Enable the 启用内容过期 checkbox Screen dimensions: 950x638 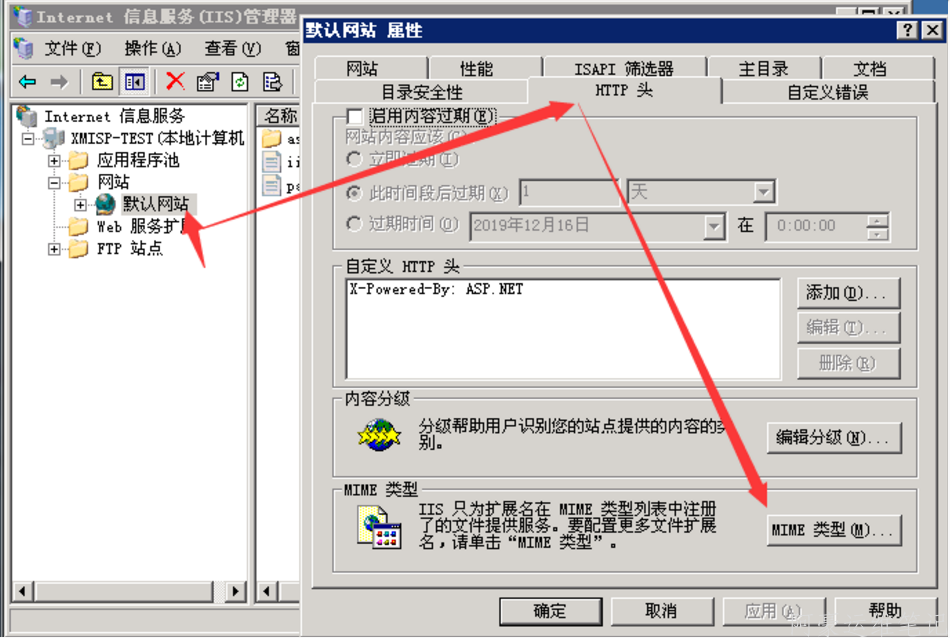point(354,116)
